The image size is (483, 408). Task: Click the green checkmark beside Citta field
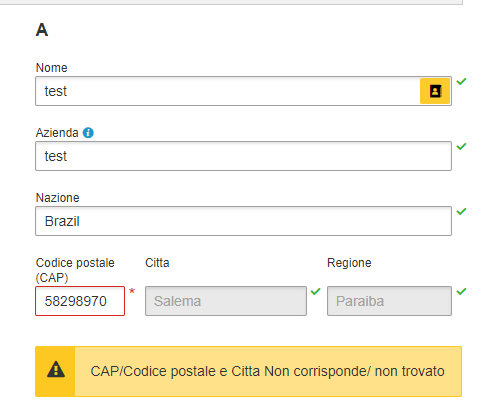pos(315,291)
